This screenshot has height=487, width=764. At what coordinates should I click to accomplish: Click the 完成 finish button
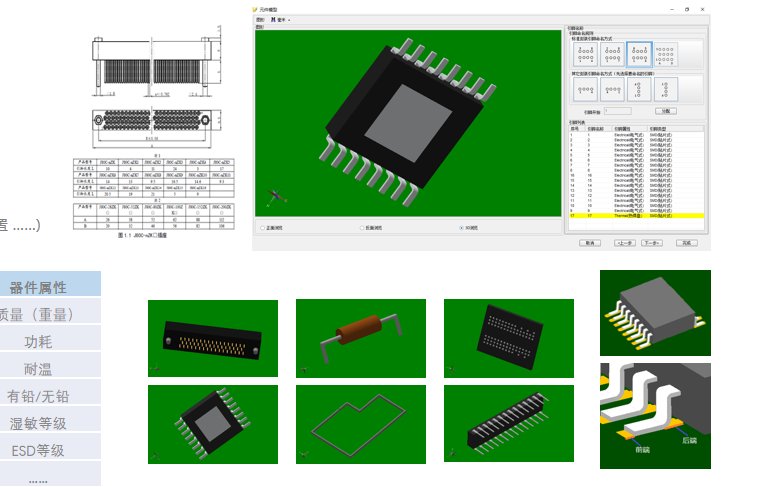coord(686,242)
